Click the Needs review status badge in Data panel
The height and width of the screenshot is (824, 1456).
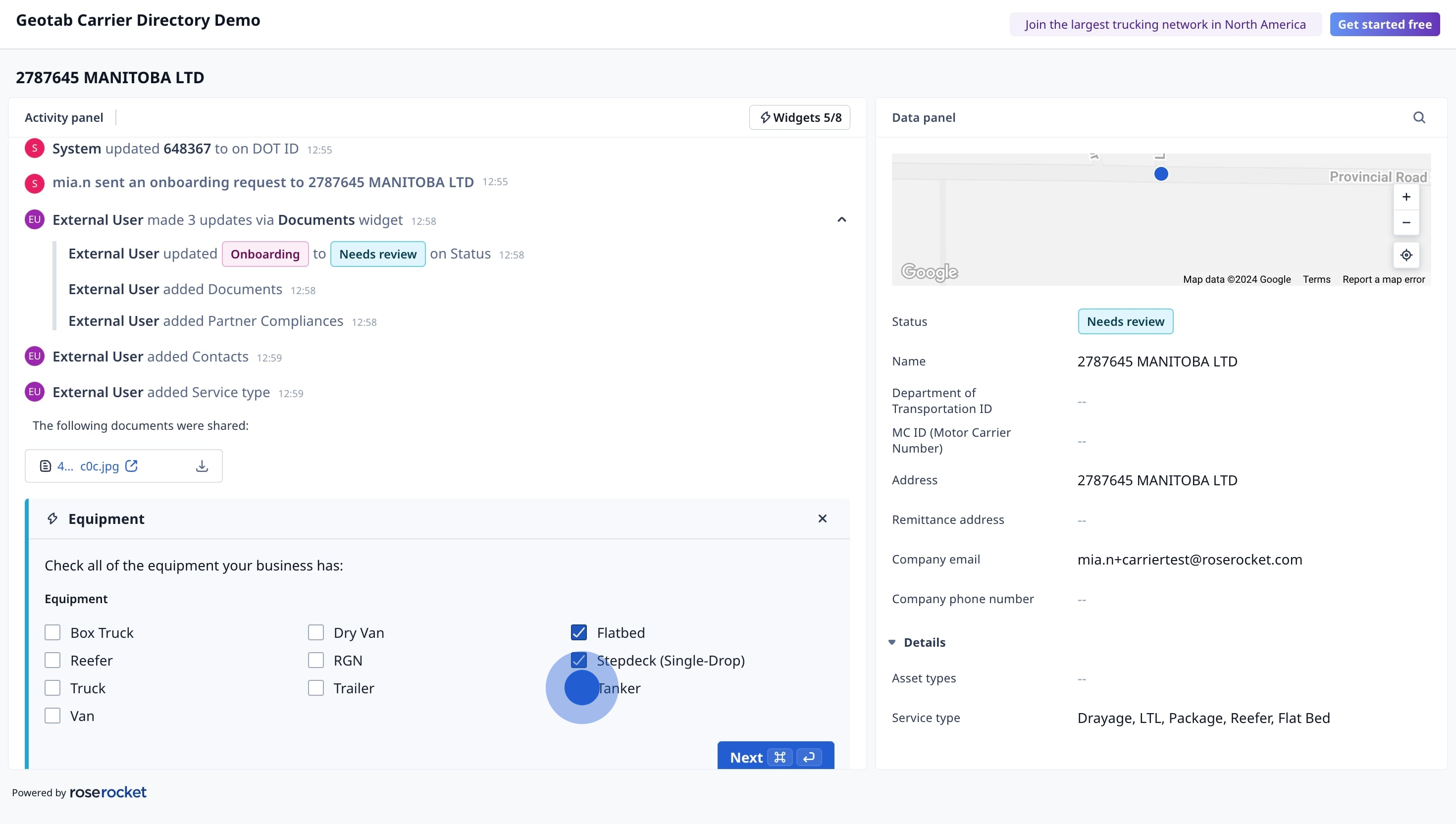(x=1125, y=321)
